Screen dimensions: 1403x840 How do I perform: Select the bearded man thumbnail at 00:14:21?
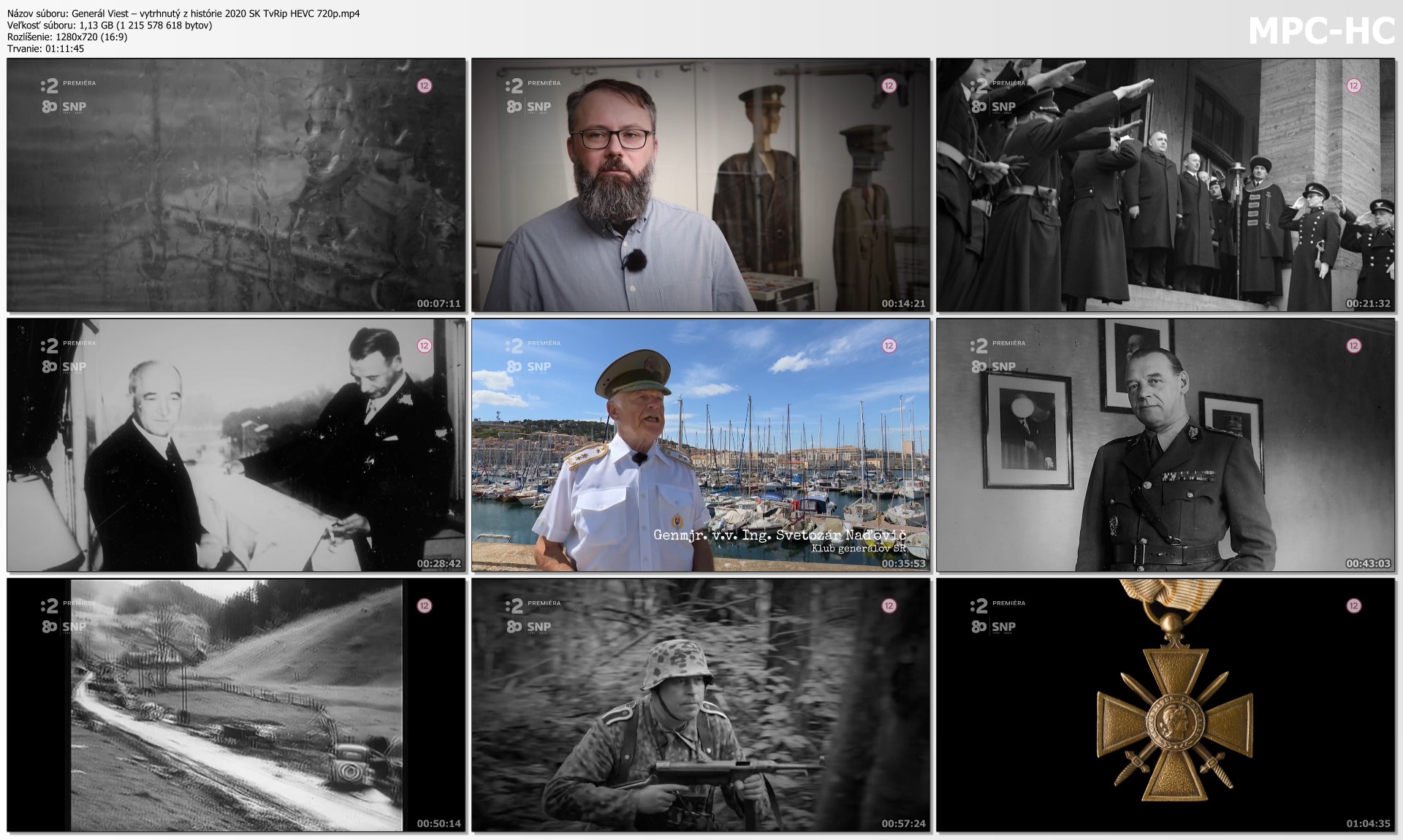(x=701, y=185)
